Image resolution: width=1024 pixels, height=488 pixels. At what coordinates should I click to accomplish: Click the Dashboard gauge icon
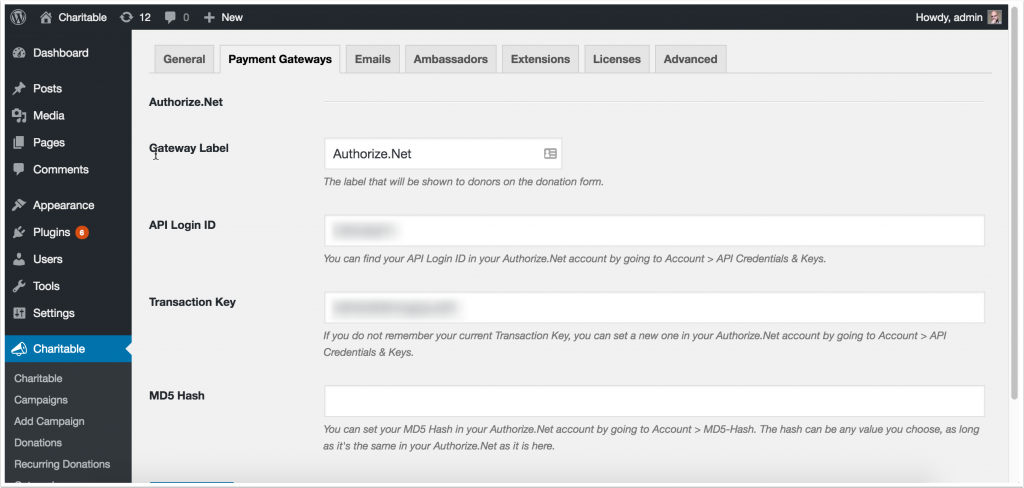[19, 53]
